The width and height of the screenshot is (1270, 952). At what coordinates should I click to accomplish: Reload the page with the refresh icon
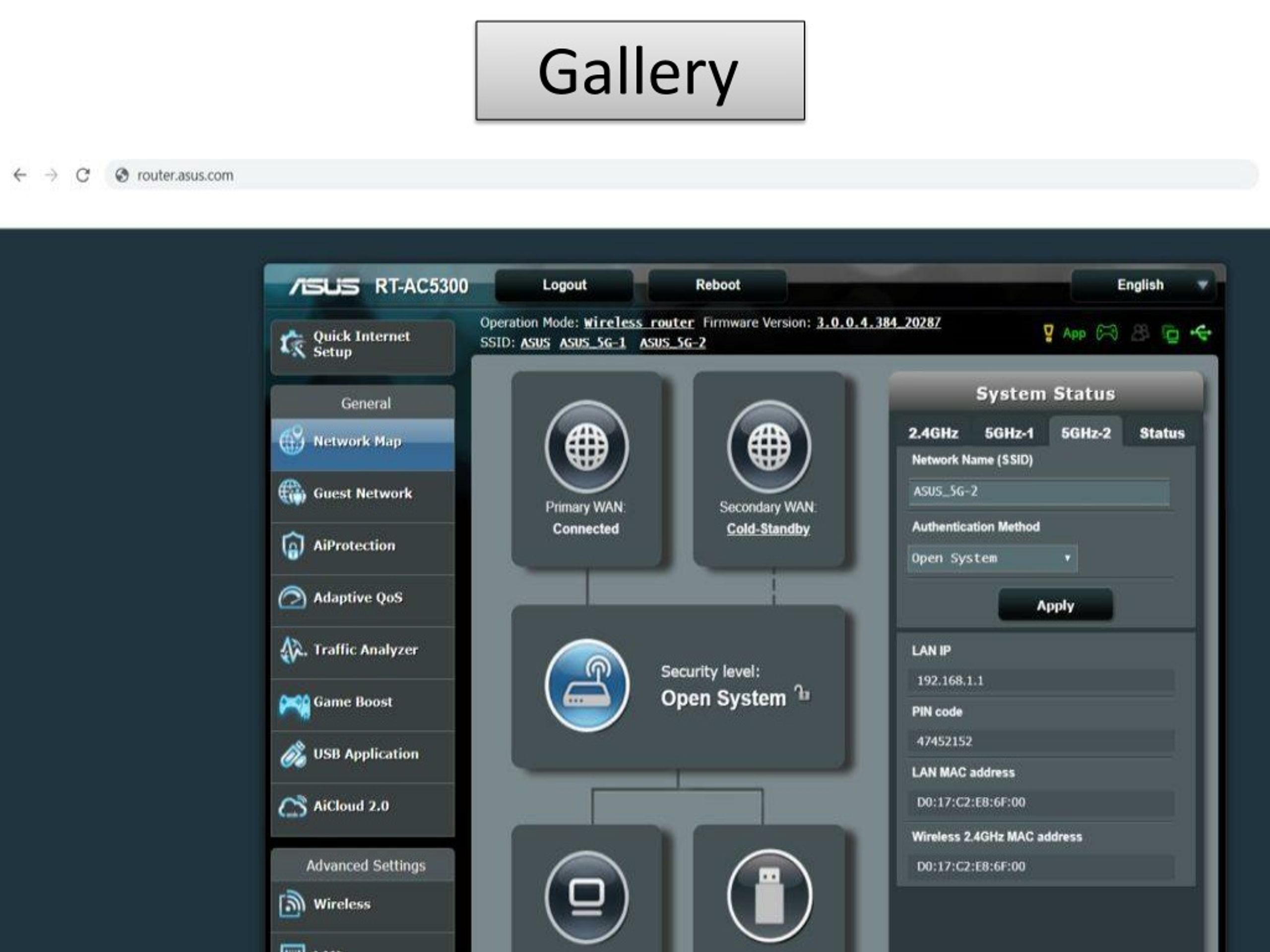click(83, 175)
